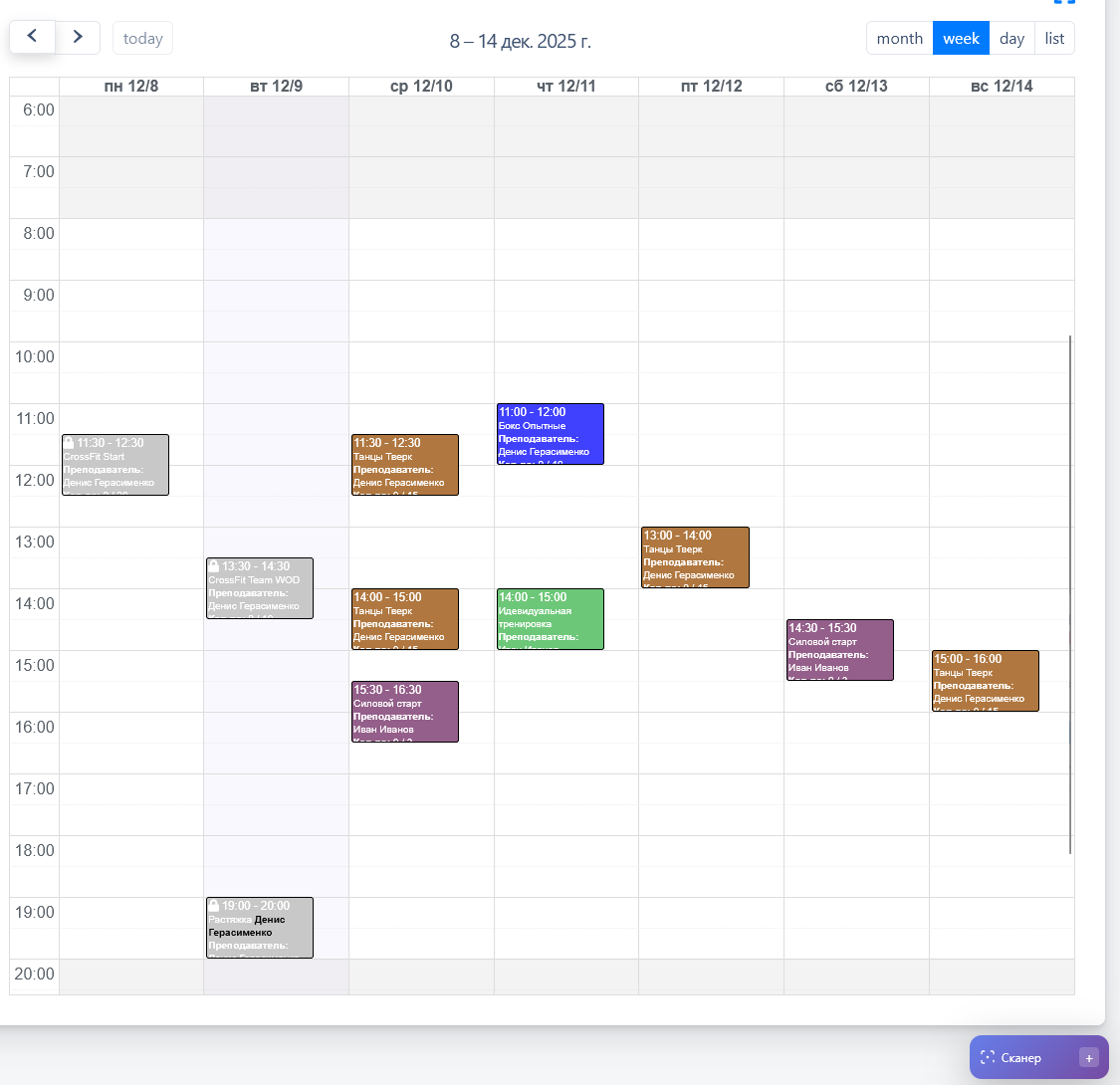Viewport: 1120px width, 1085px height.
Task: Open Saturday's Силовой старт 14:30 event
Action: click(839, 650)
